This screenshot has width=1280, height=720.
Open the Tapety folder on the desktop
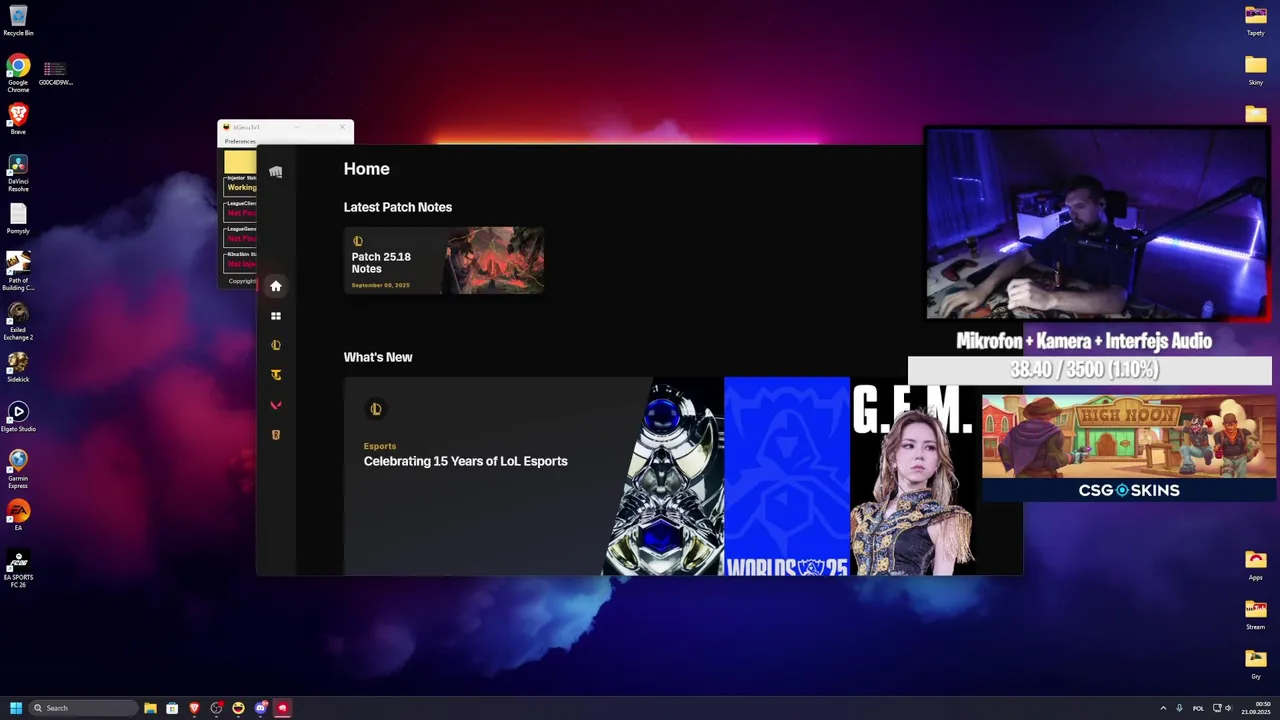click(x=1255, y=20)
